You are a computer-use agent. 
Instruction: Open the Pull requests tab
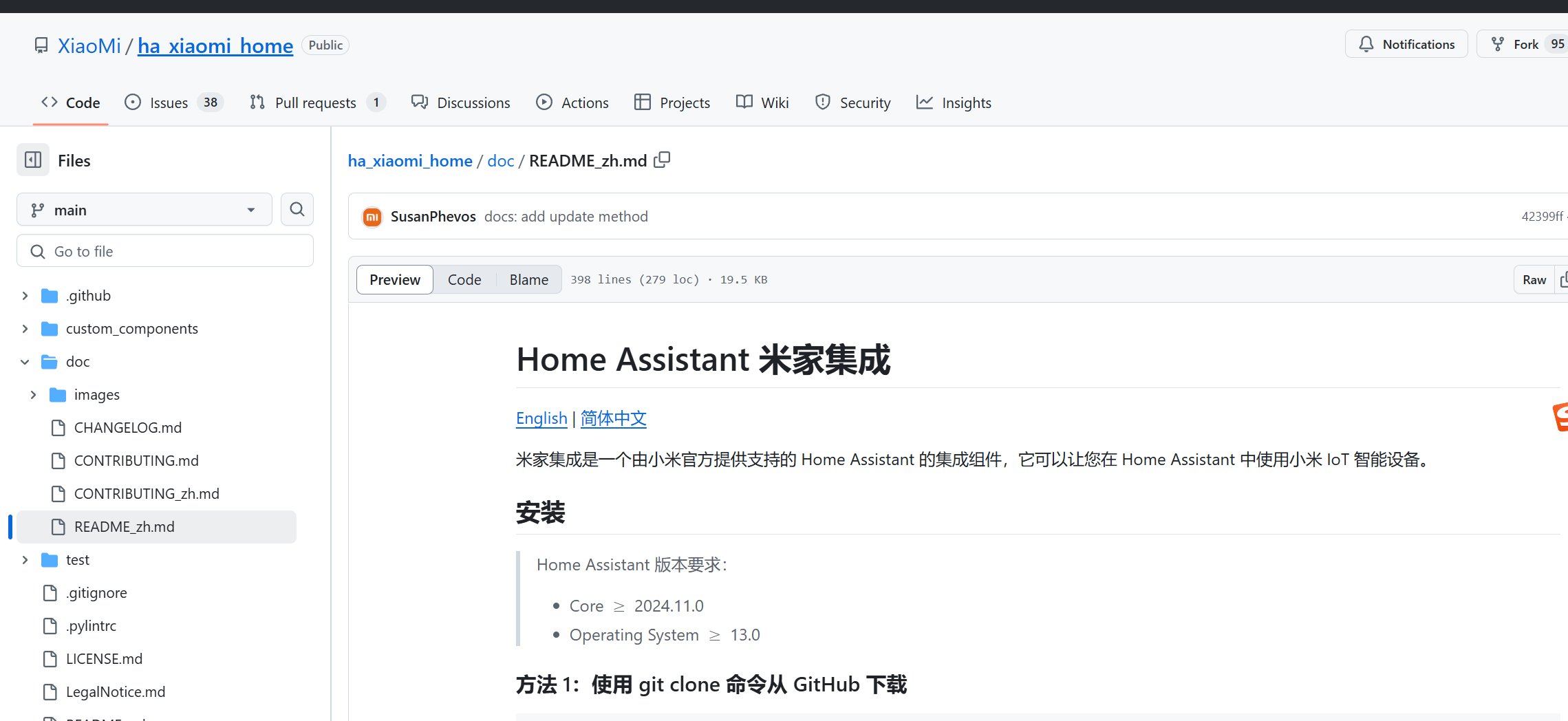[x=317, y=103]
